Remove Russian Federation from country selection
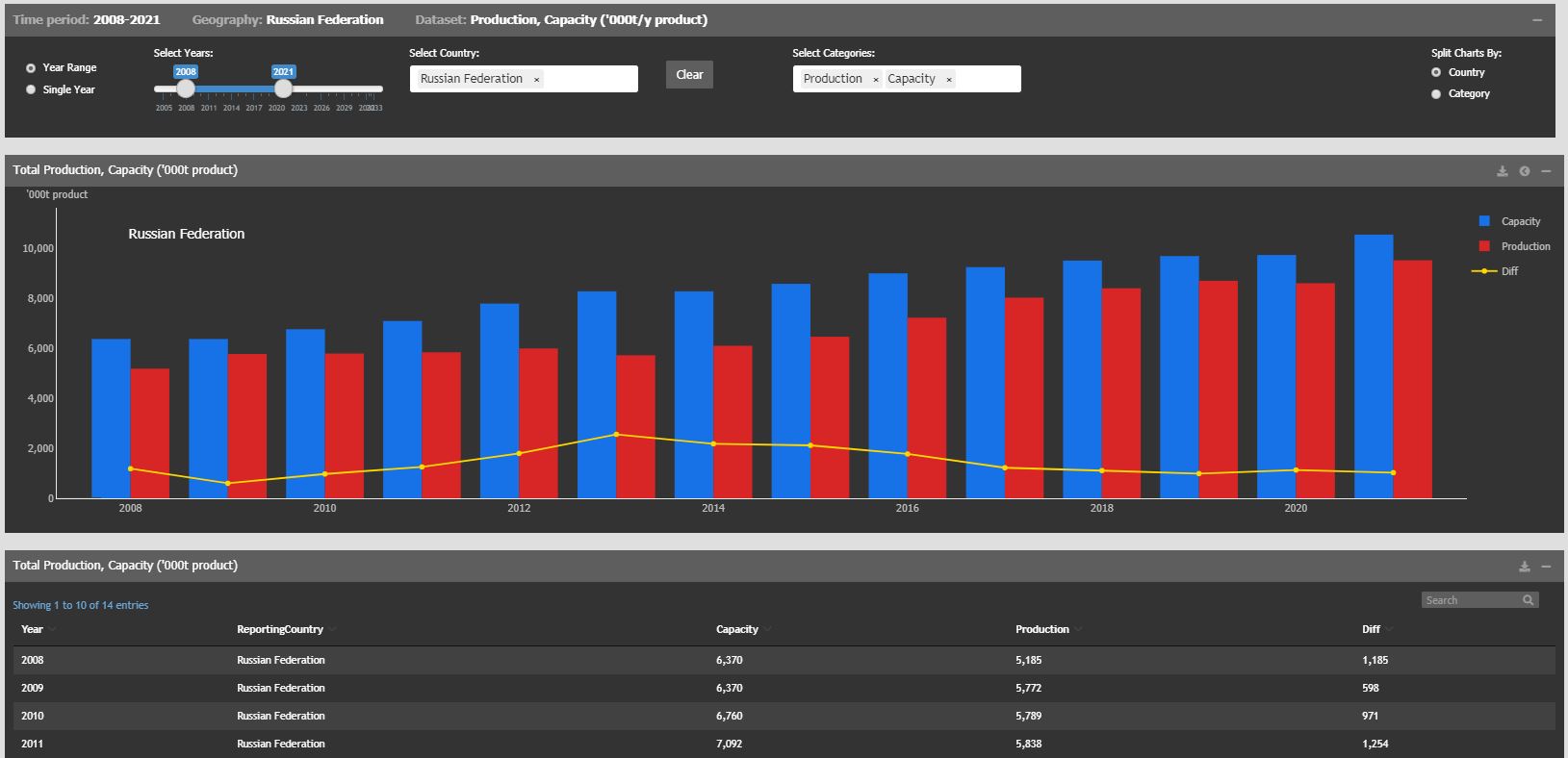Screen dimensions: 1568x758 (536, 80)
